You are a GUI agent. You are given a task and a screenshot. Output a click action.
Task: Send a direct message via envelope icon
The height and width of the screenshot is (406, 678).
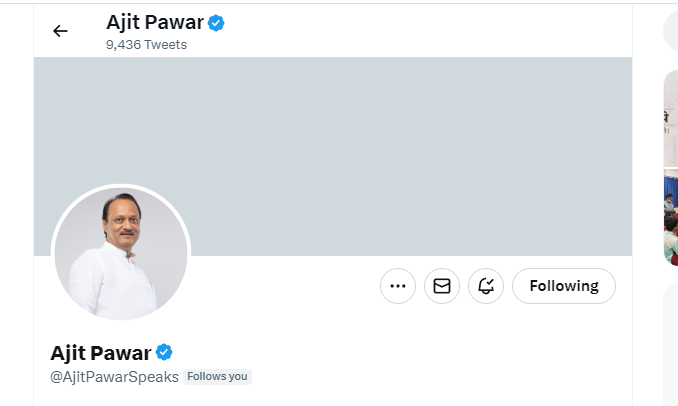tap(442, 286)
